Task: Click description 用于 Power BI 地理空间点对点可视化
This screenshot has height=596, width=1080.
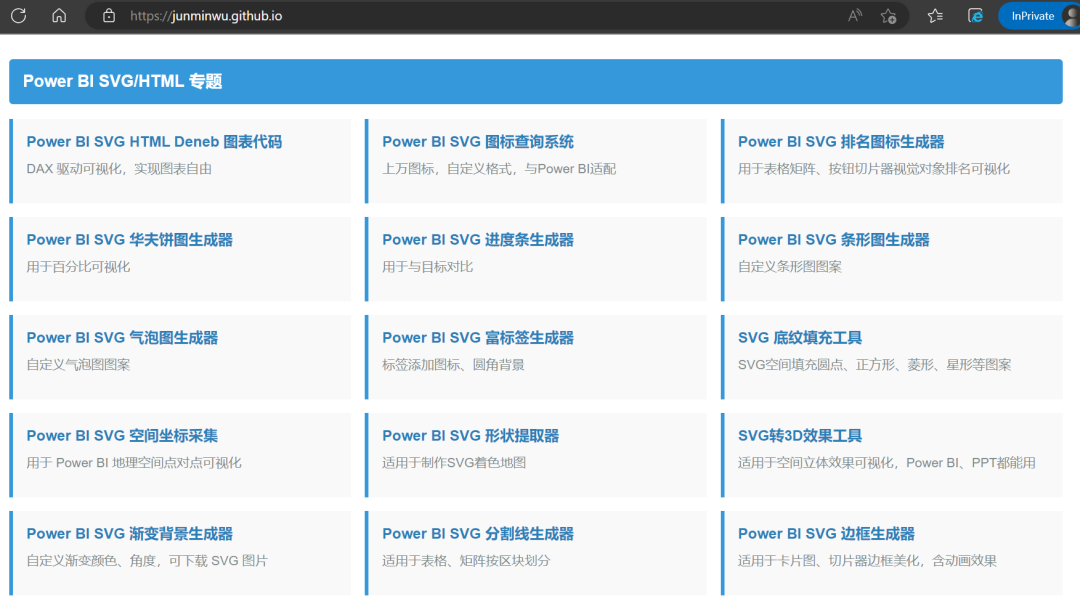Action: coord(134,462)
